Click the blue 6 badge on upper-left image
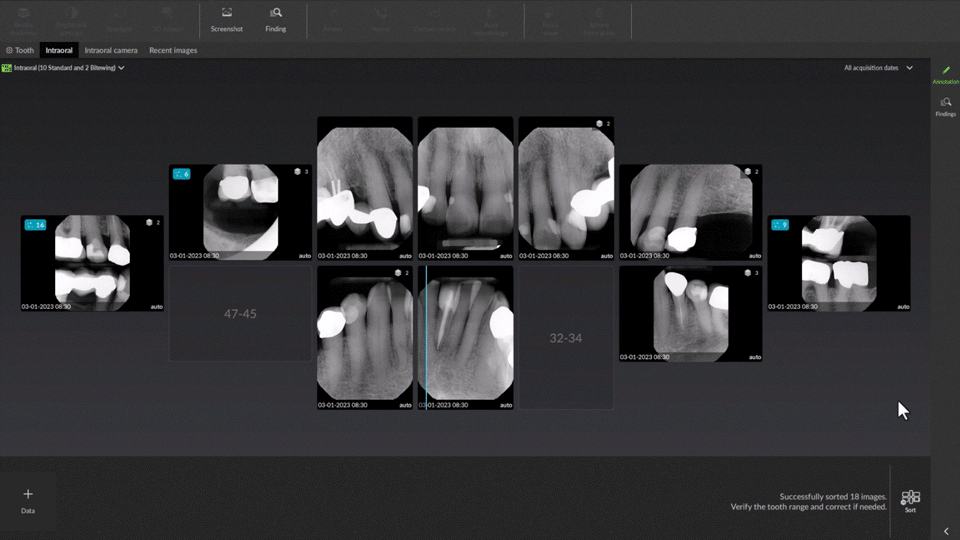Viewport: 960px width, 540px height. point(181,174)
